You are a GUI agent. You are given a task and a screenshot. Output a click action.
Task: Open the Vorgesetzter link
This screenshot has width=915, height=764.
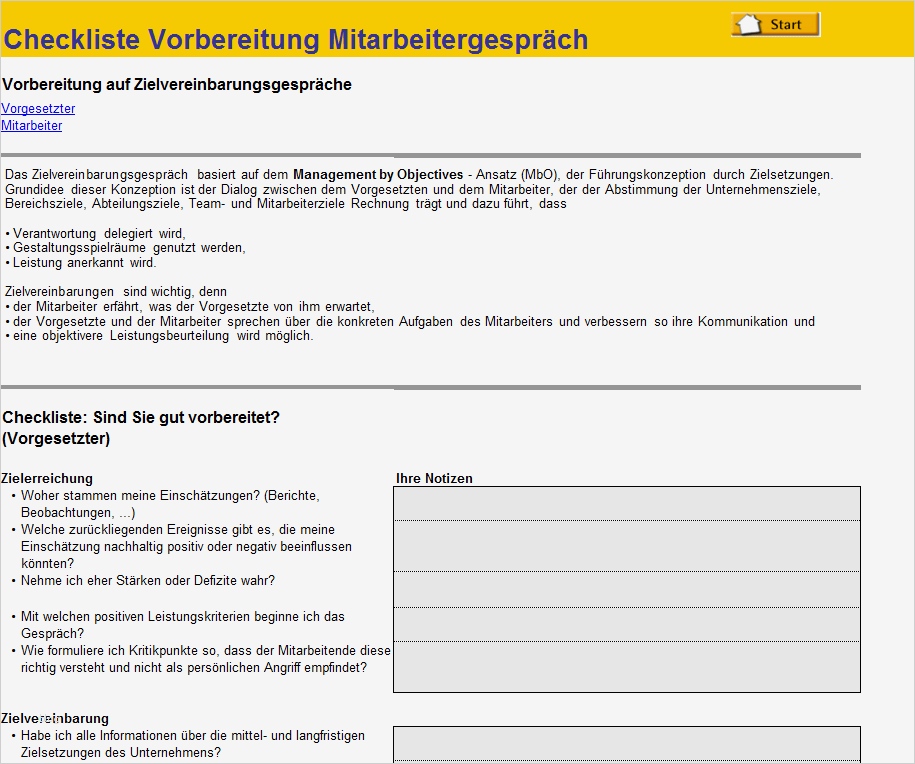(x=38, y=108)
